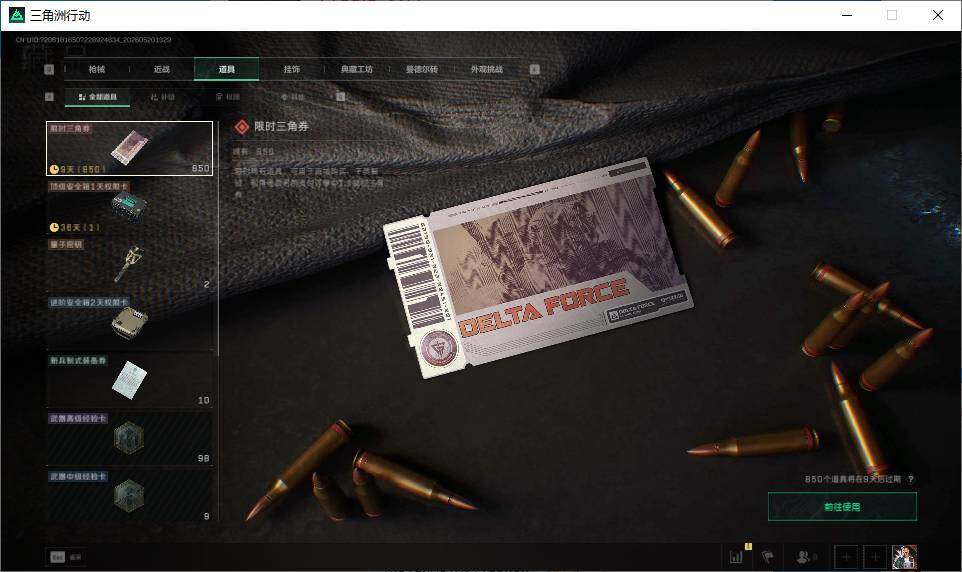Click the first empty teammate plus slot
This screenshot has width=962, height=572.
pyautogui.click(x=846, y=557)
